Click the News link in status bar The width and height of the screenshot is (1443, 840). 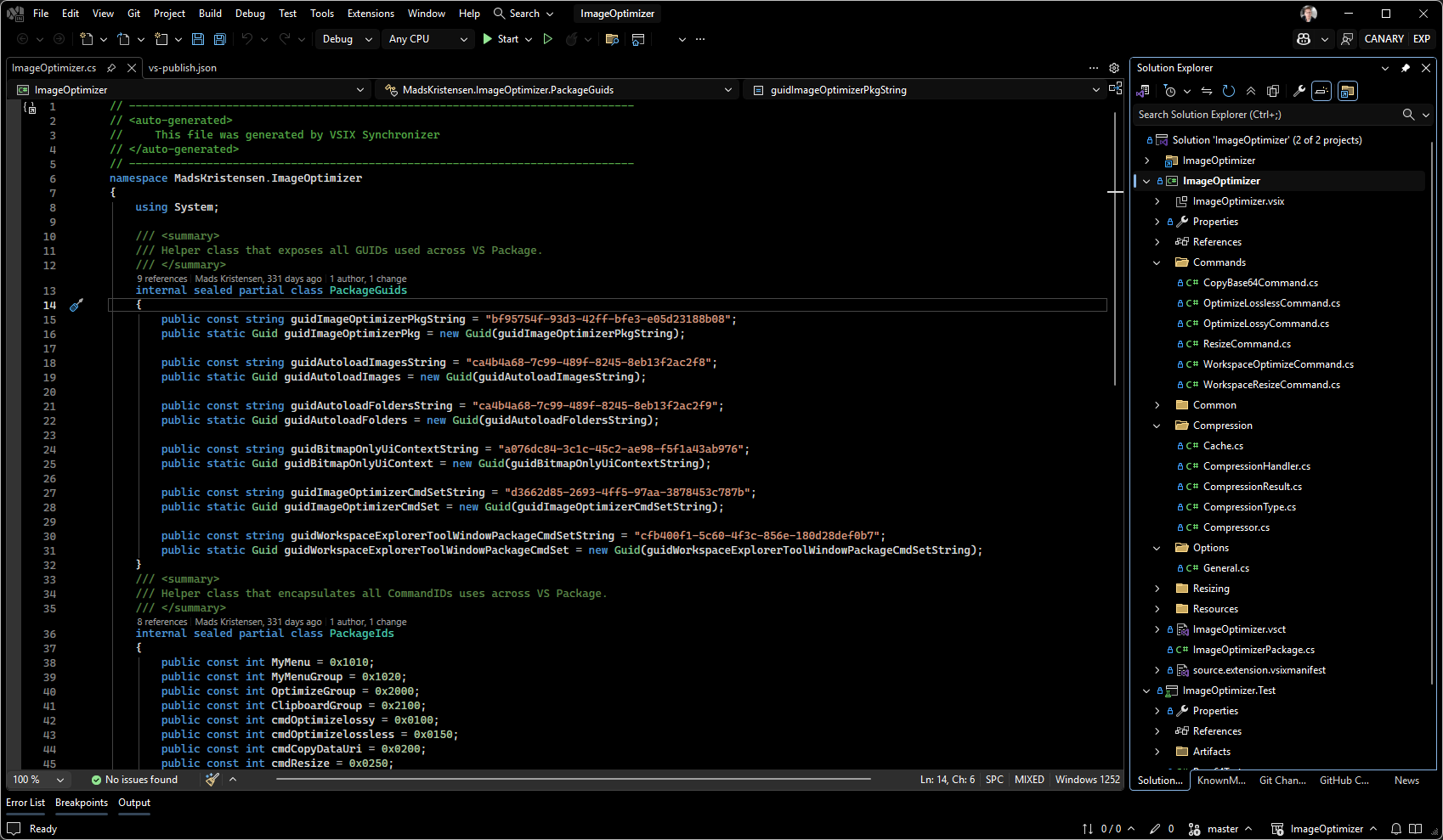click(1406, 780)
